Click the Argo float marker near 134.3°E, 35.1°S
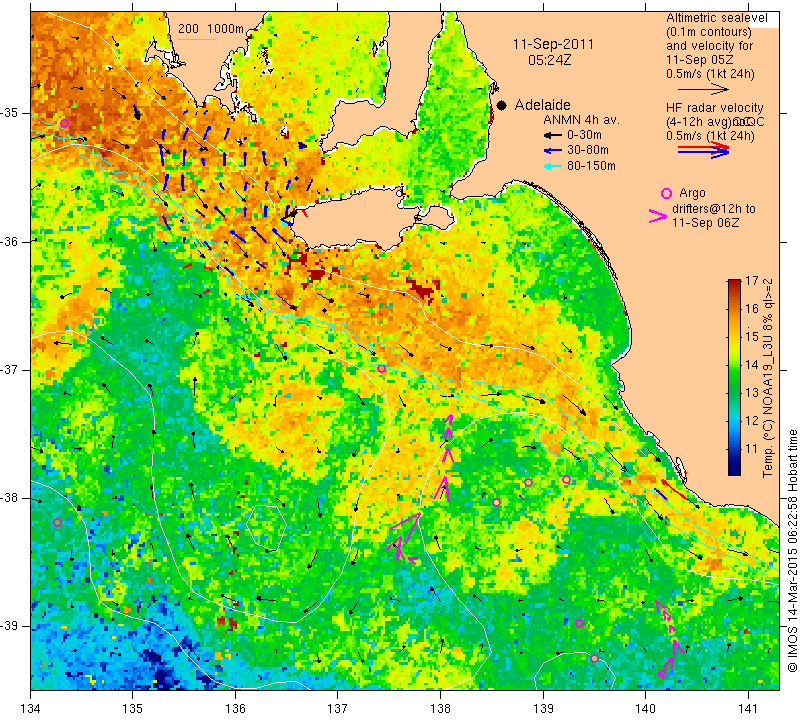 64,123
